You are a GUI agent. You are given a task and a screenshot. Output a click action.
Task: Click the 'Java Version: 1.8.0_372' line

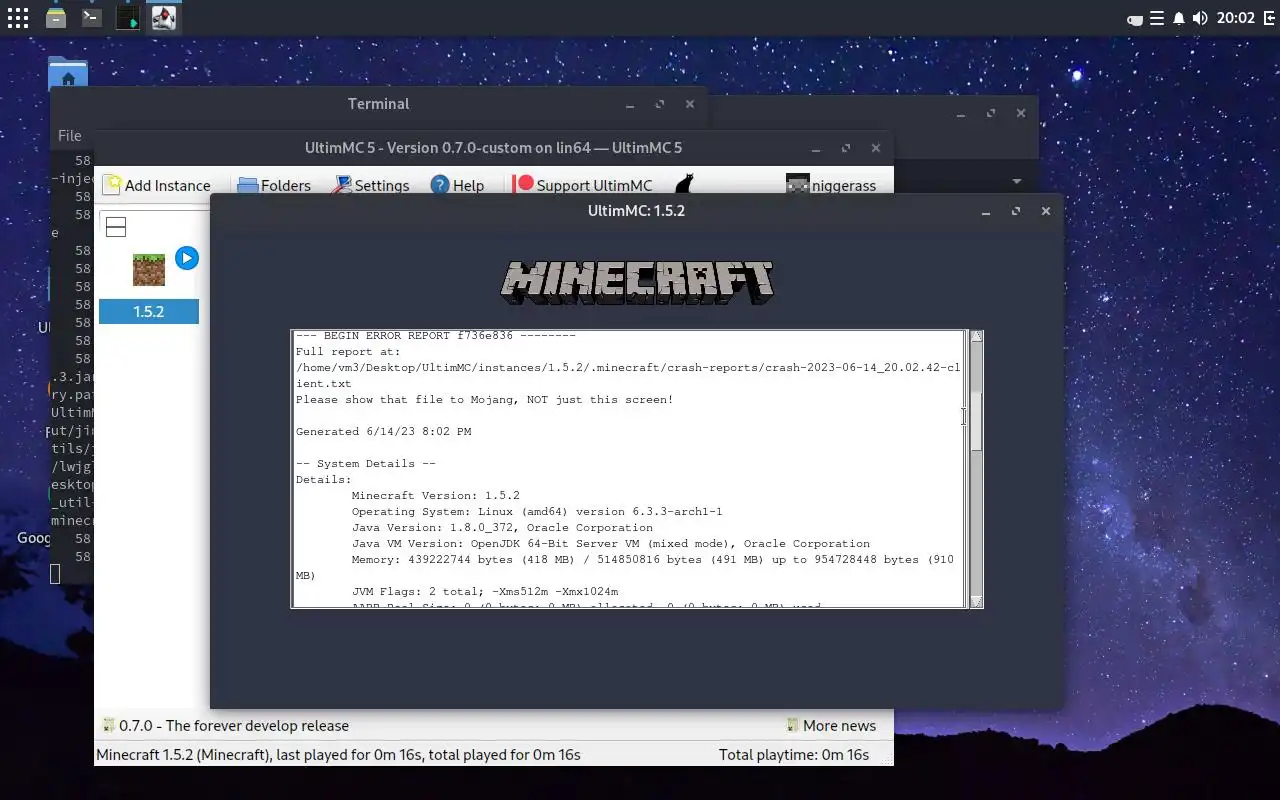502,528
